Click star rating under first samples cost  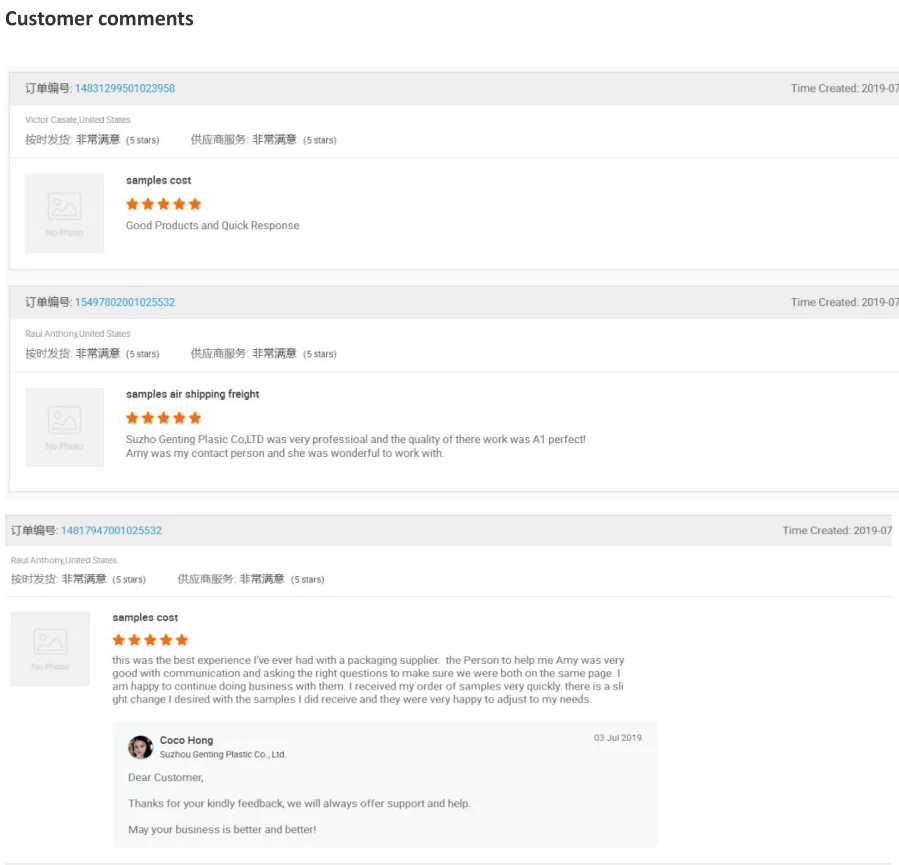[163, 204]
